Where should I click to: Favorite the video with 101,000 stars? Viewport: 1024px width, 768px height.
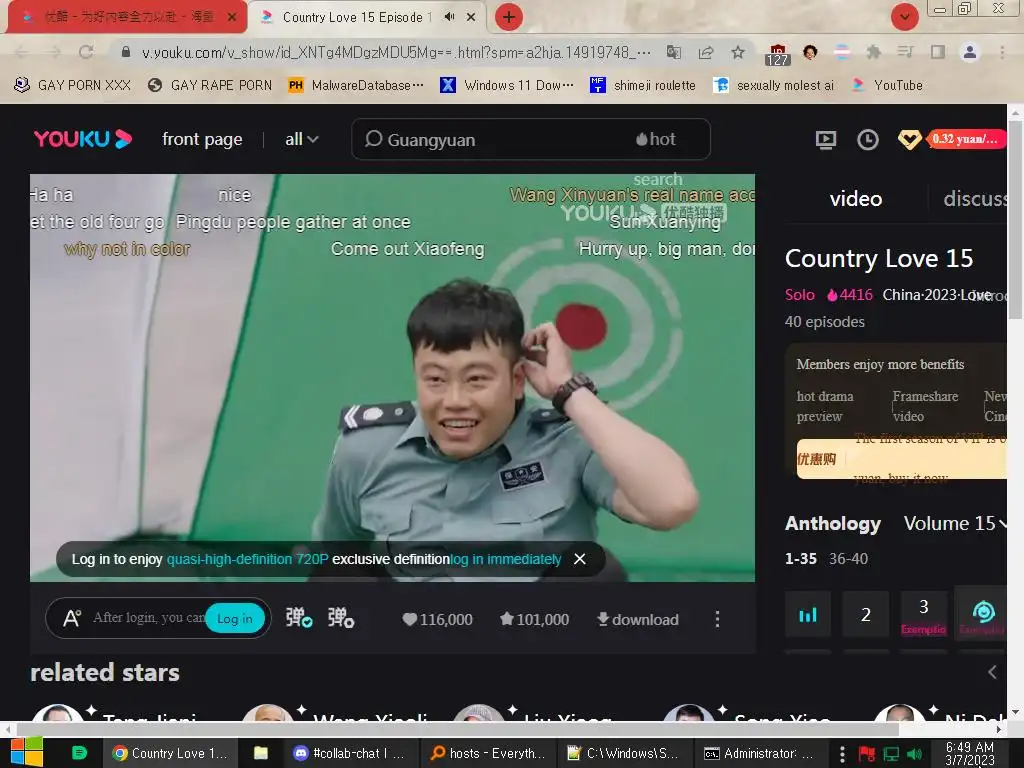click(x=534, y=619)
